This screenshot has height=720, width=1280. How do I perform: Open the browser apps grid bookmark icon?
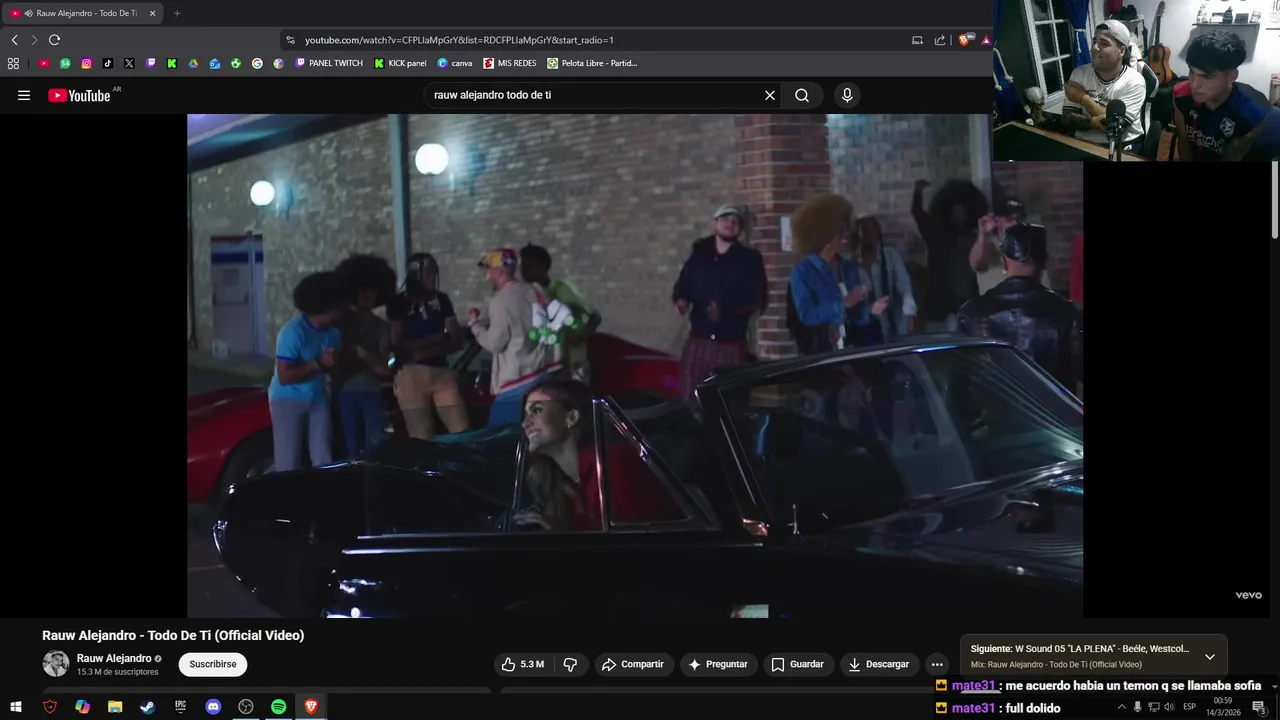(13, 63)
